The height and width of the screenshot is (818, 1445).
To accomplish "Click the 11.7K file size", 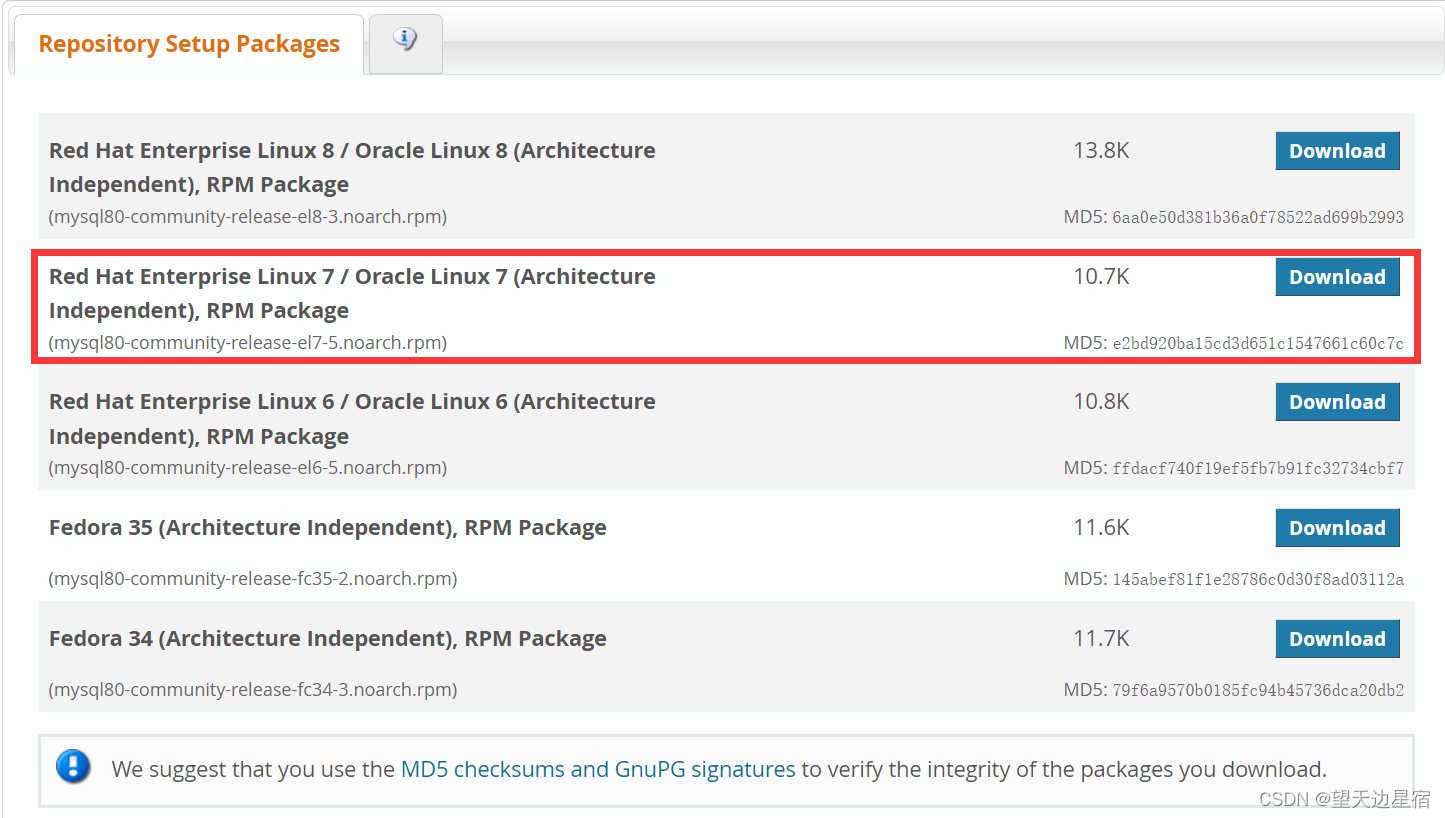I will coord(1101,639).
